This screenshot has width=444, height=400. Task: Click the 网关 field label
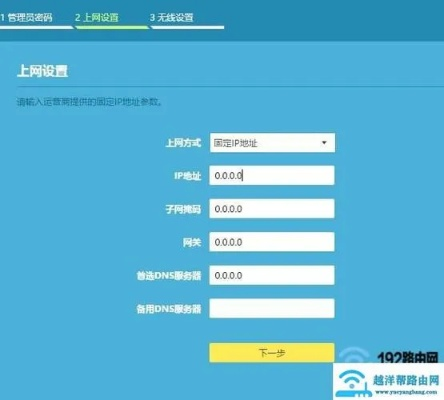click(x=192, y=242)
